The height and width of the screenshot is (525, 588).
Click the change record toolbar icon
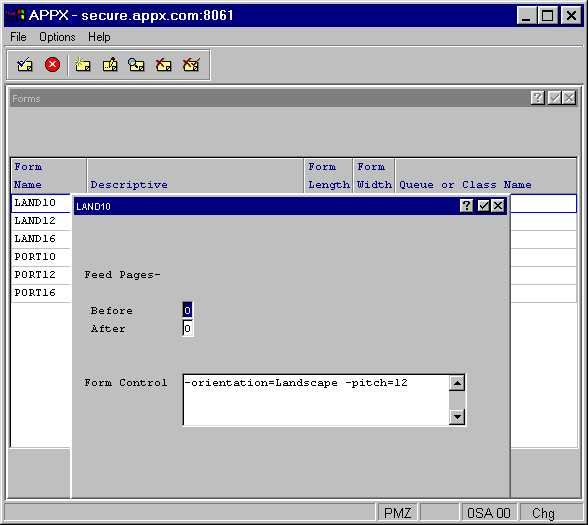(x=110, y=65)
